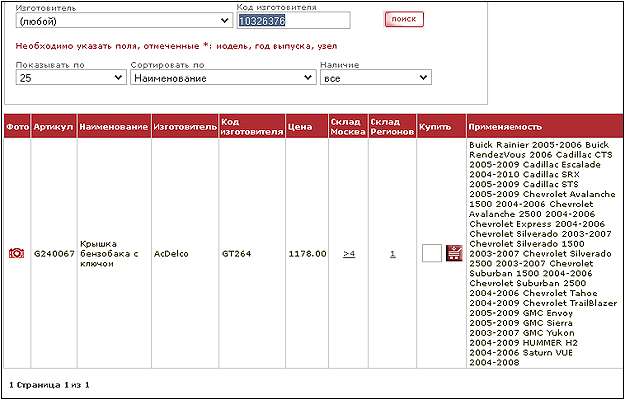Viewport: 625px width, 400px height.
Task: Click the Код изготовителя input field
Action: pos(293,20)
